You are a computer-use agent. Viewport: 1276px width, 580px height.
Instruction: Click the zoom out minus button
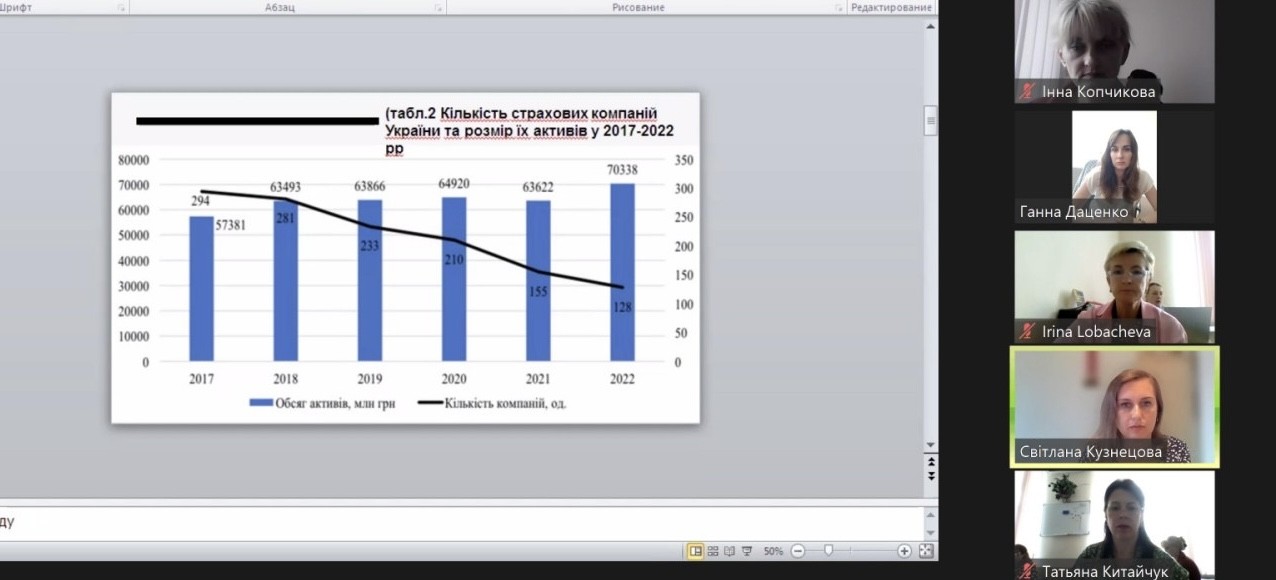click(x=797, y=551)
